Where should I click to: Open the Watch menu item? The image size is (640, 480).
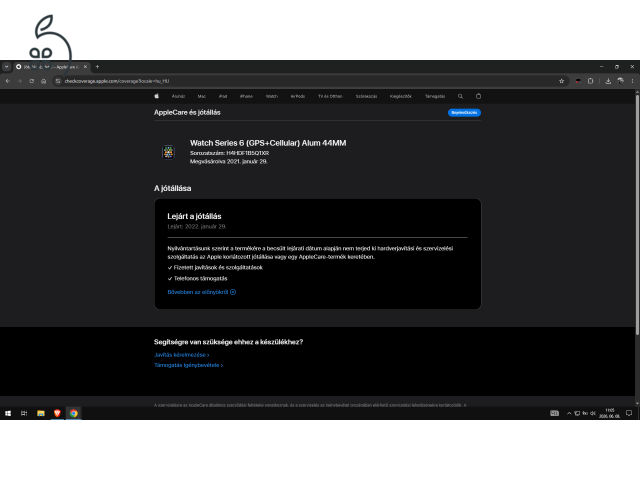pyautogui.click(x=272, y=96)
